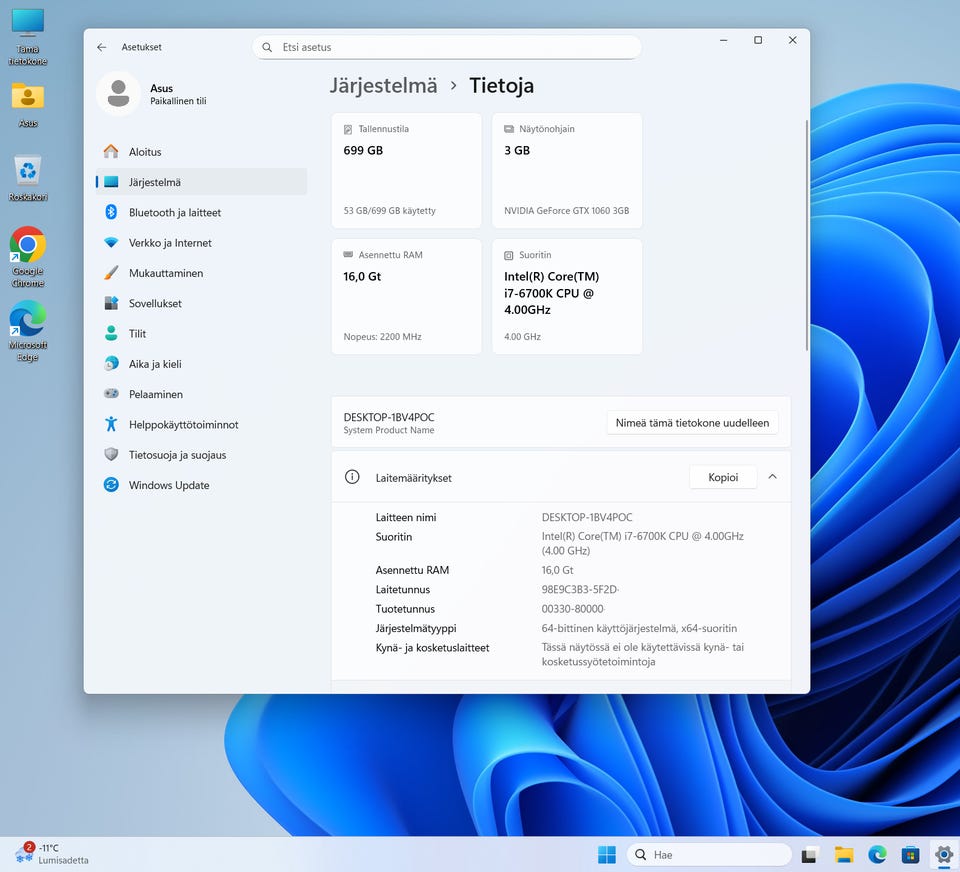The height and width of the screenshot is (872, 960).
Task: Click Järjestelmä breadcrumb link
Action: [x=383, y=86]
